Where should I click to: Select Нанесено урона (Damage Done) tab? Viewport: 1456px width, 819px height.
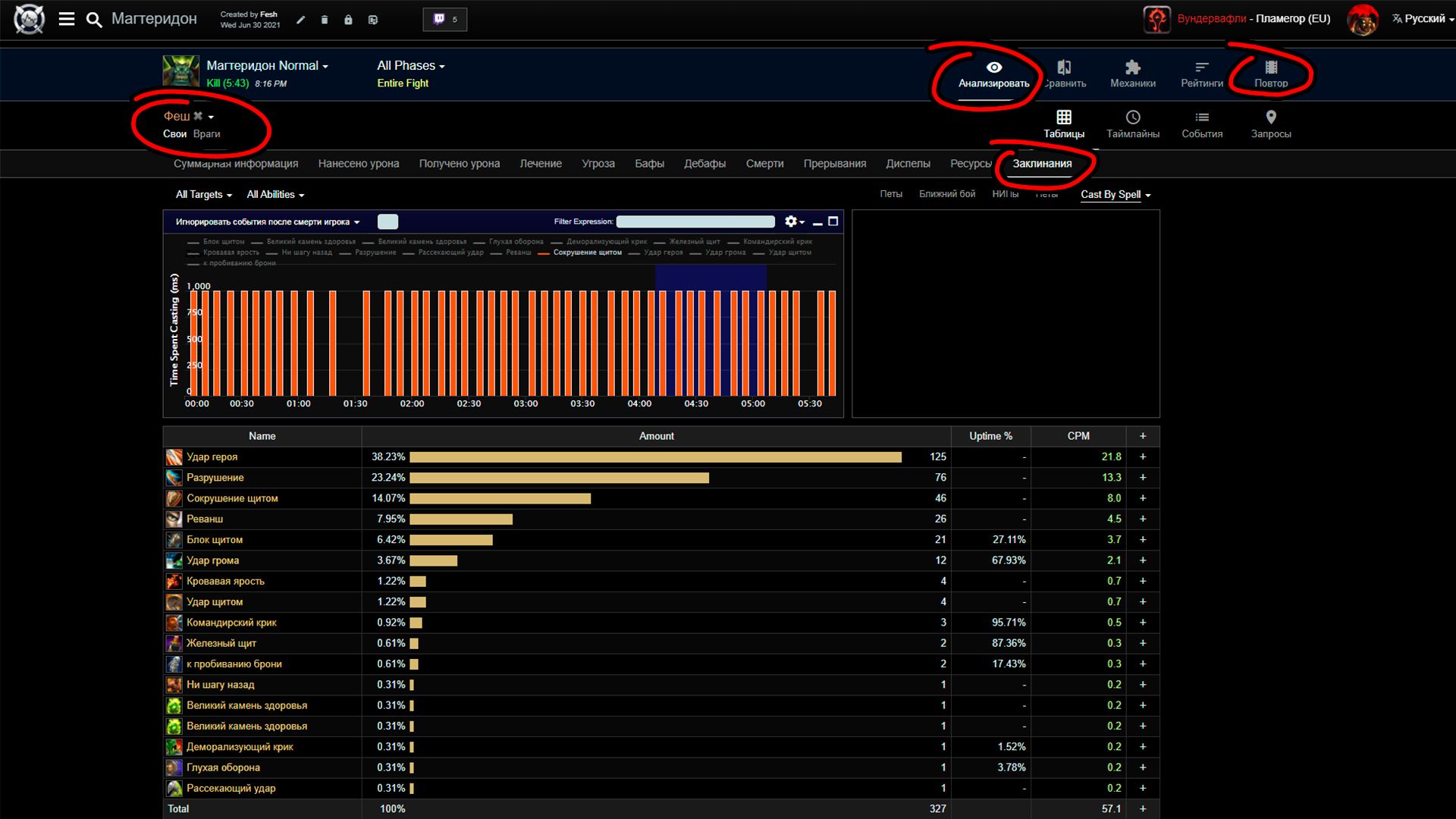point(359,163)
